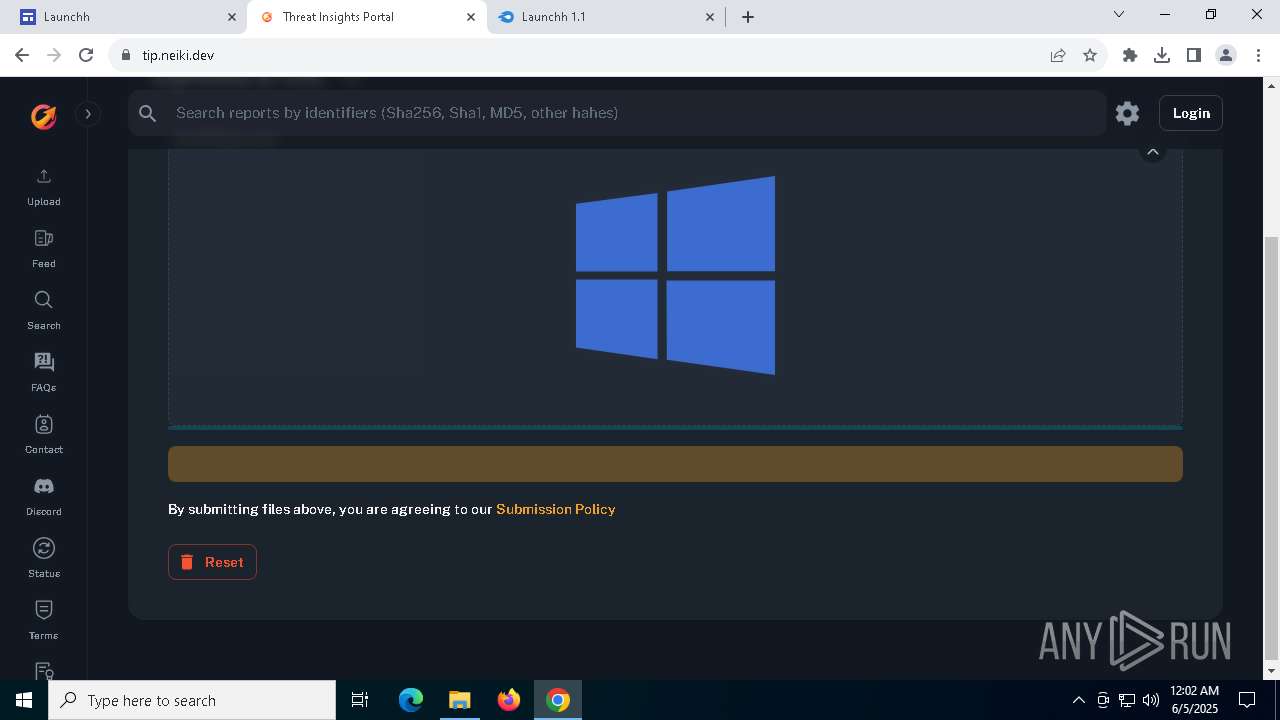Image resolution: width=1280 pixels, height=720 pixels.
Task: Open the Feed section in sidebar
Action: 43,249
